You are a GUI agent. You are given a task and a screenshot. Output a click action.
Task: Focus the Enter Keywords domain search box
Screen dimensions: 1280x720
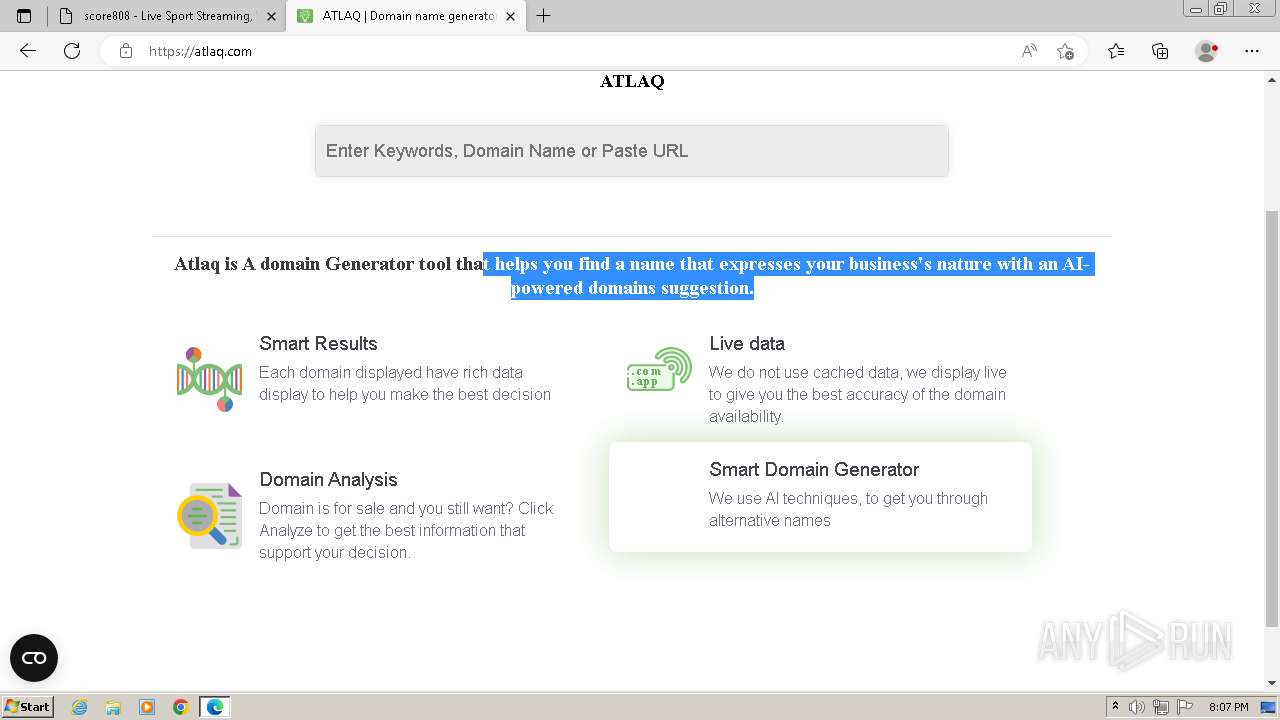[x=632, y=151]
